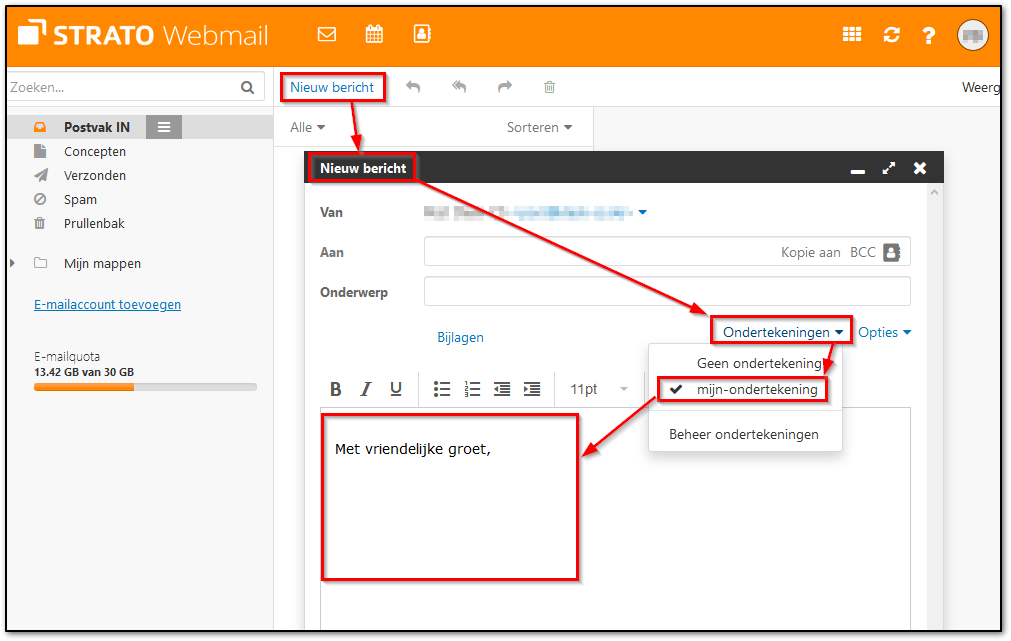Click the Nieuw bericht button
Image resolution: width=1011 pixels, height=641 pixels.
coord(332,87)
